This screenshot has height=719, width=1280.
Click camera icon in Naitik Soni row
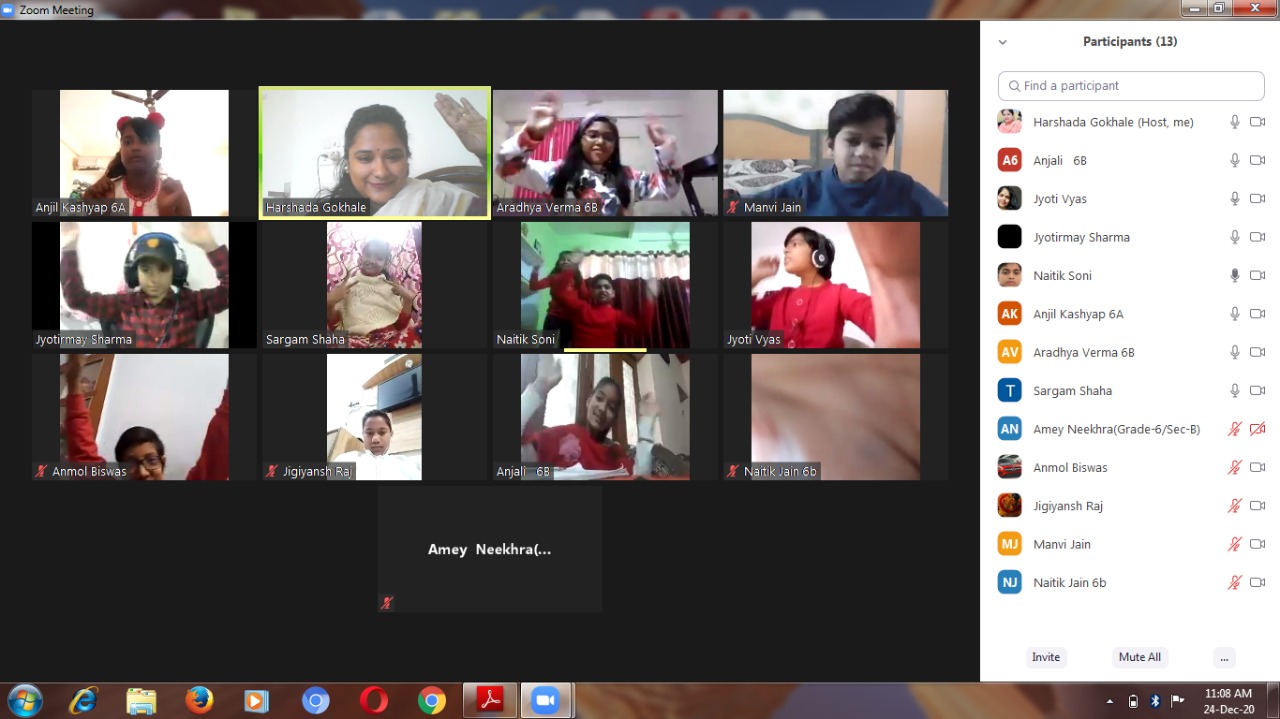point(1258,275)
